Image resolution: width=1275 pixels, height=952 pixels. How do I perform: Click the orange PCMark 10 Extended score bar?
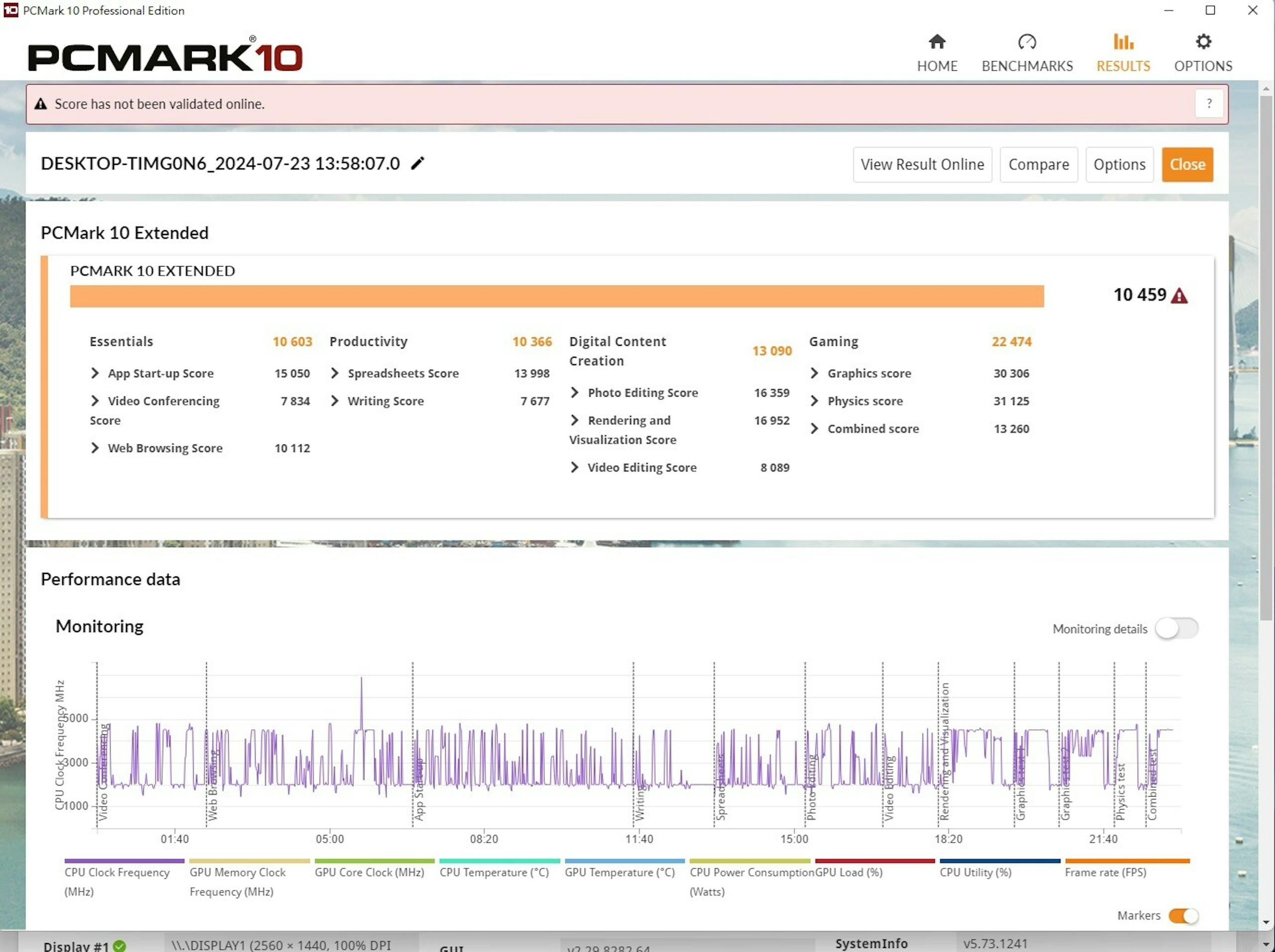[x=556, y=296]
